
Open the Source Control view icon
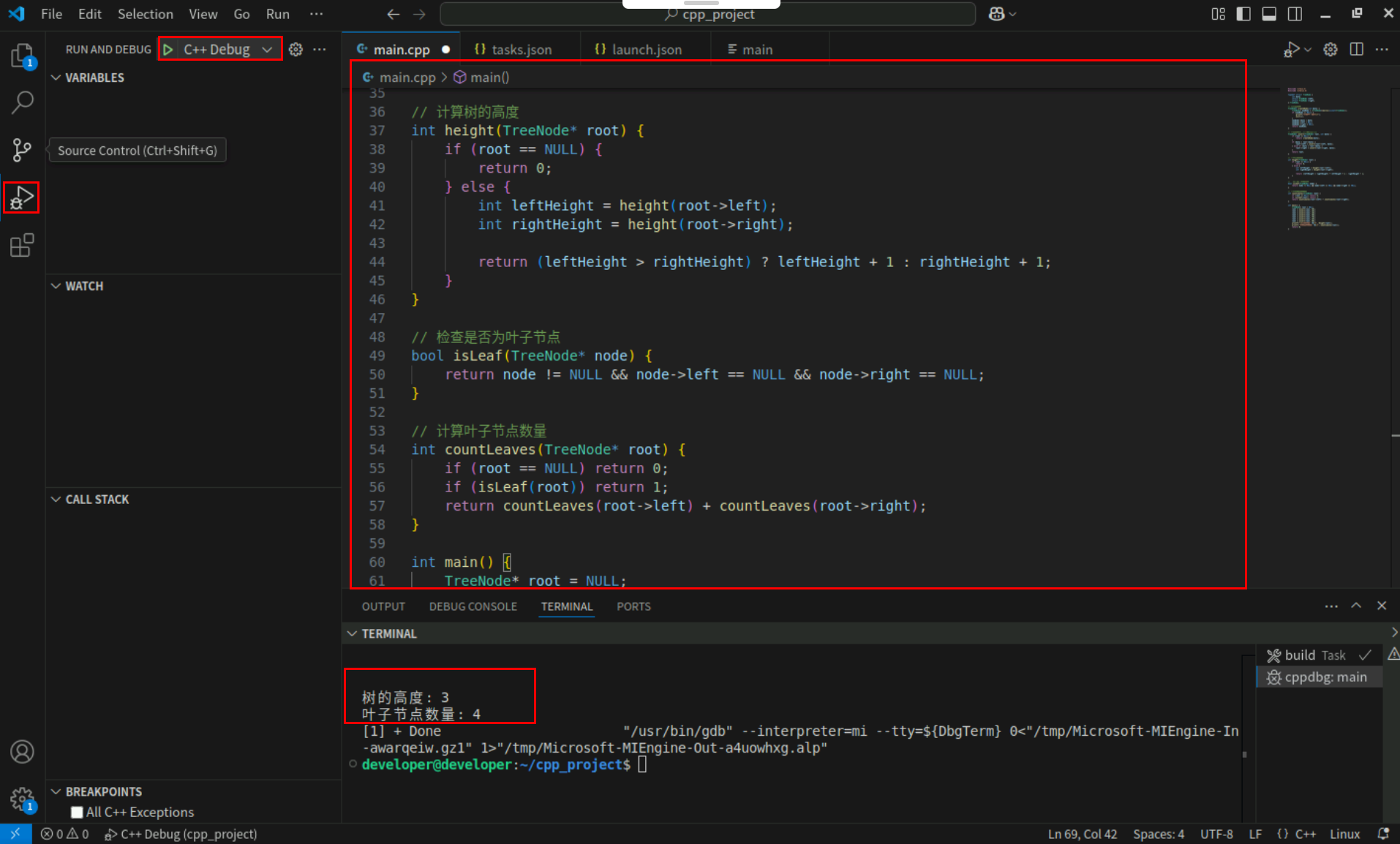22,150
